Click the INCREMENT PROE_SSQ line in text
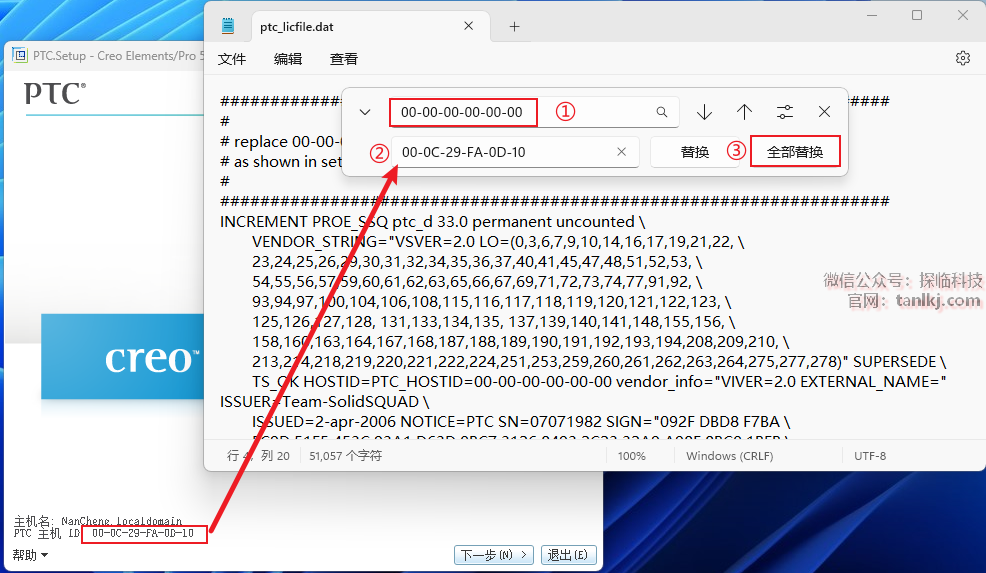986x573 pixels. click(432, 222)
